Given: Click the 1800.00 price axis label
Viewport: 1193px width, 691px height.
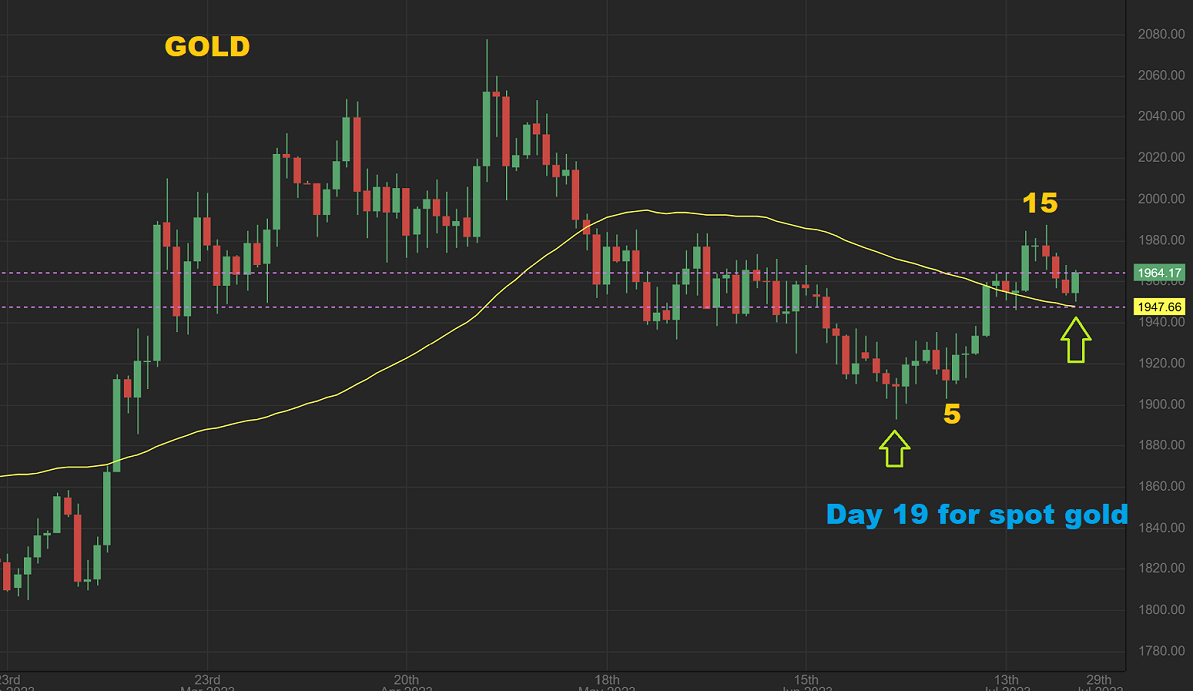Looking at the screenshot, I should tap(1161, 610).
